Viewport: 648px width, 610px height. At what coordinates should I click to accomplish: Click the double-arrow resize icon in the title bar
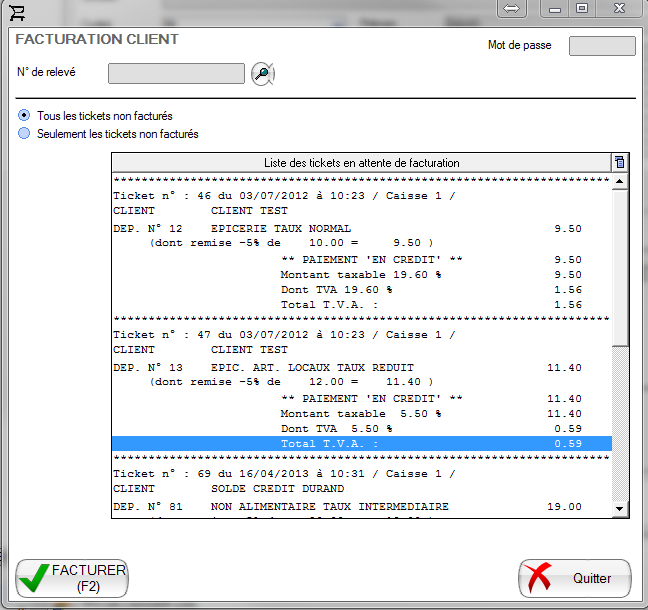tap(511, 9)
